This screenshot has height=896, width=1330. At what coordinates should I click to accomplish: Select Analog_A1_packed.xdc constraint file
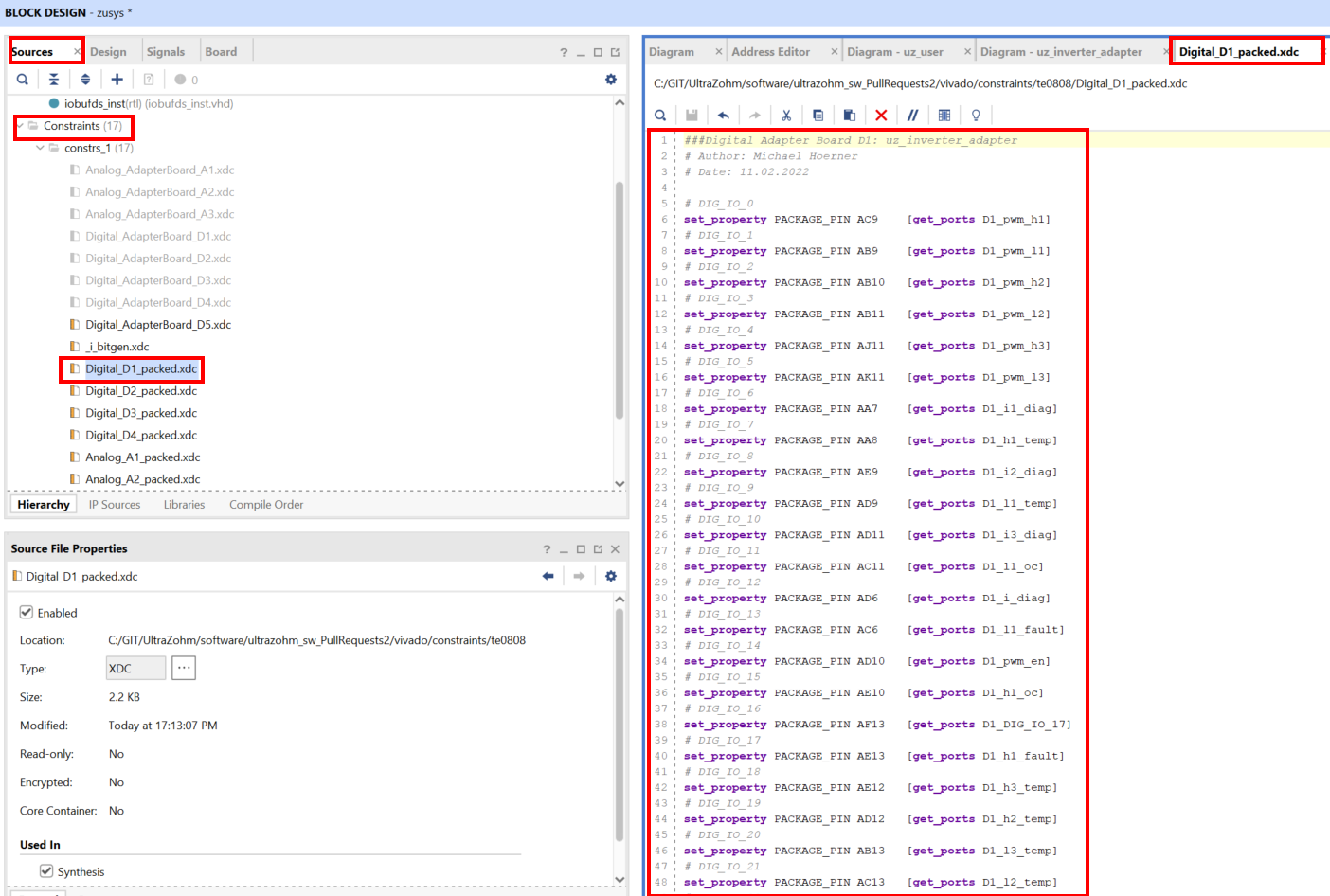142,457
